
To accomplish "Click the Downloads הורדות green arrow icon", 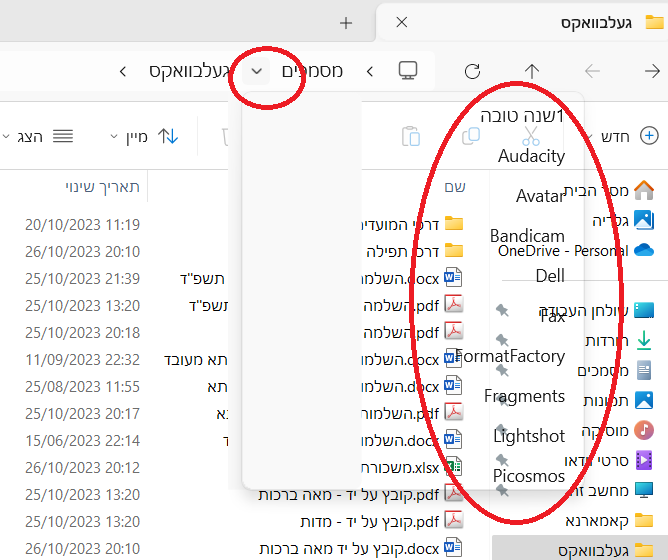I will pos(644,341).
